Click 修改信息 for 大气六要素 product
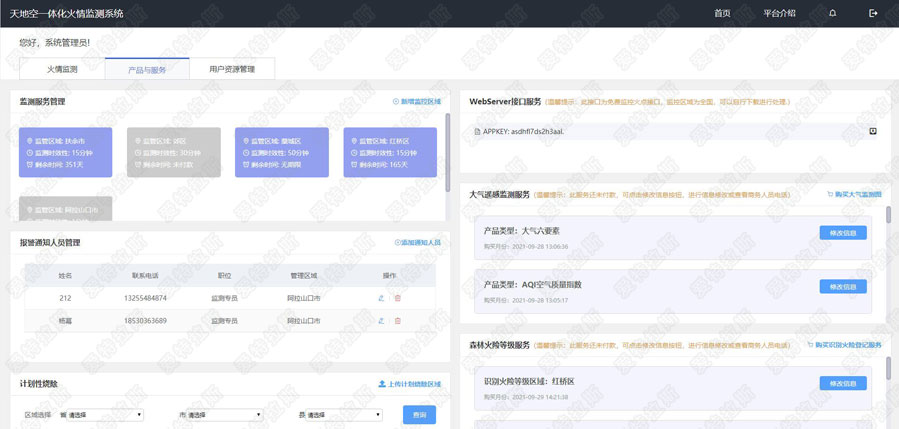The height and width of the screenshot is (429, 899). [x=842, y=233]
